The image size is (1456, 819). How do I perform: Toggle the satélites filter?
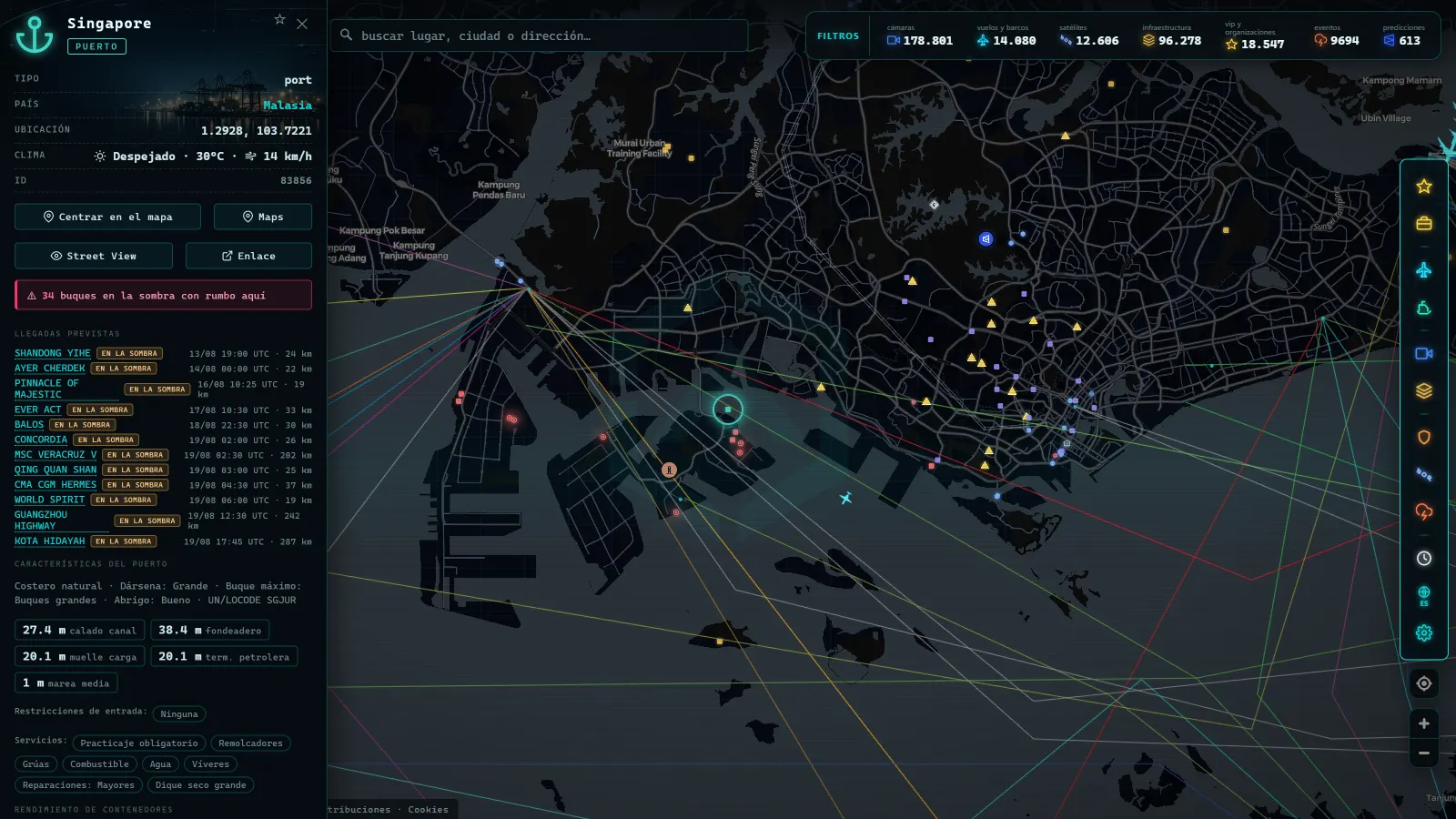[x=1088, y=36]
